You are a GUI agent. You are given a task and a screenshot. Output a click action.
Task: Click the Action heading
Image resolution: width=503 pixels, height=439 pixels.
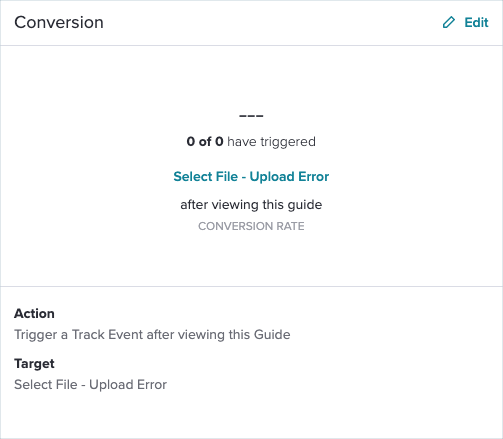(34, 314)
